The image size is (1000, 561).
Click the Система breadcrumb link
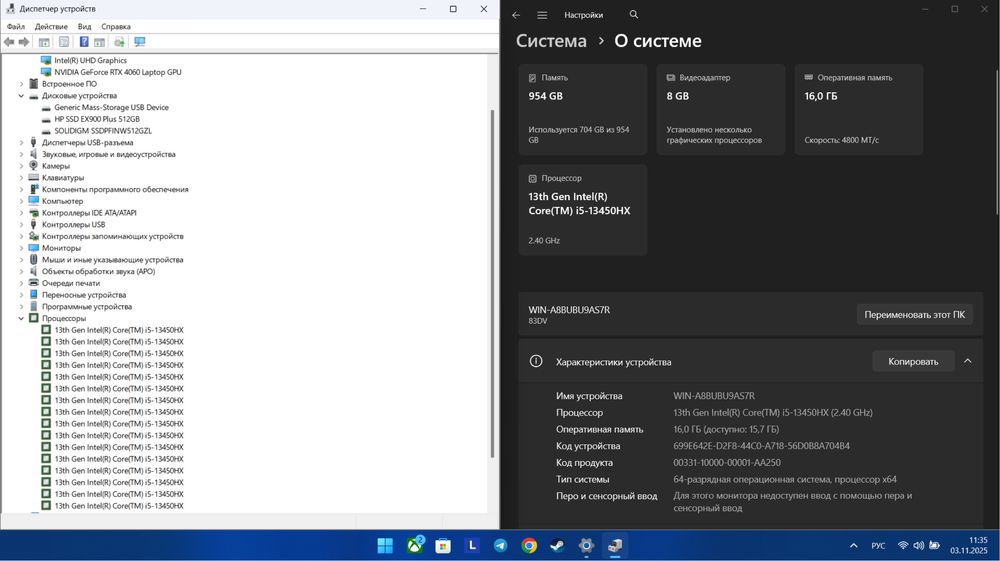click(551, 41)
